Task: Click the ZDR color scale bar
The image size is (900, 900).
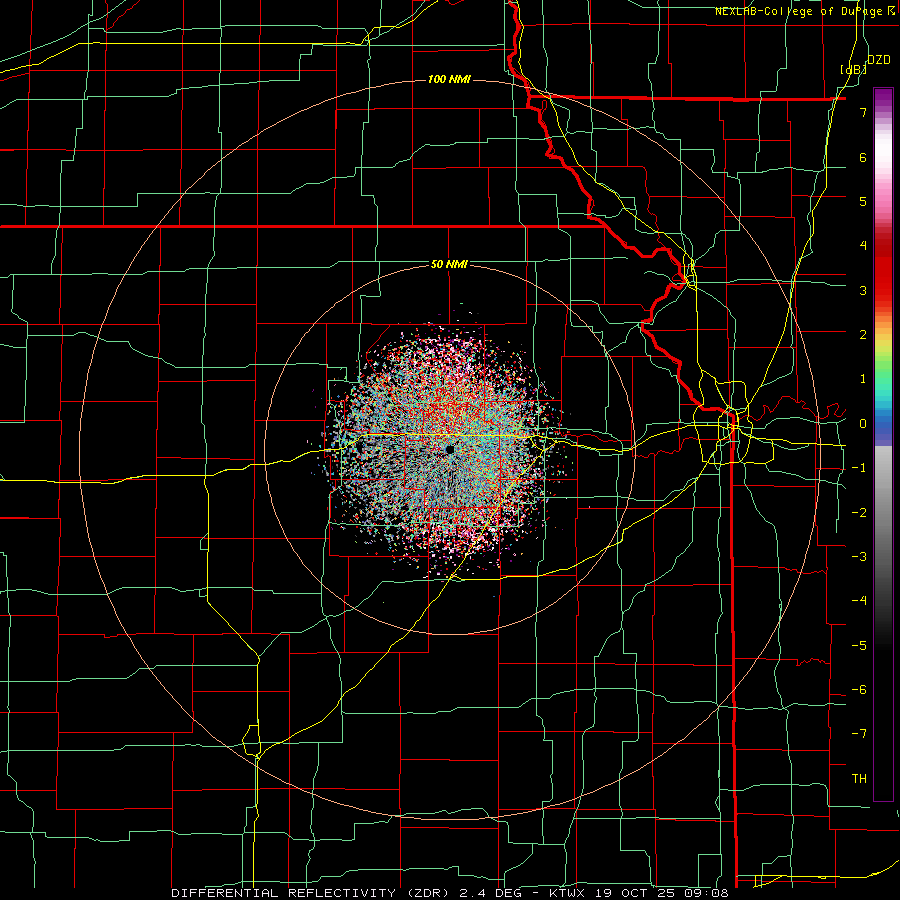Action: pos(883,445)
